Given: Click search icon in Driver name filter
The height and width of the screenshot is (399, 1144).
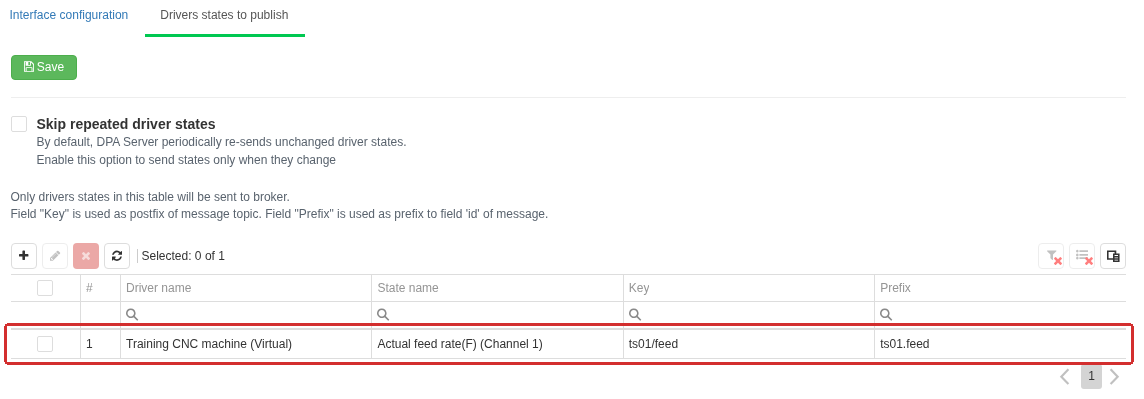Looking at the screenshot, I should click(x=132, y=314).
